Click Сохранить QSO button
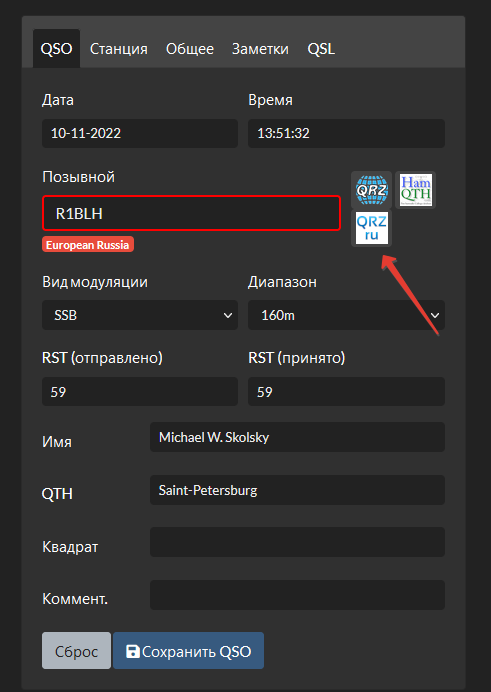The width and height of the screenshot is (491, 692). coord(188,651)
